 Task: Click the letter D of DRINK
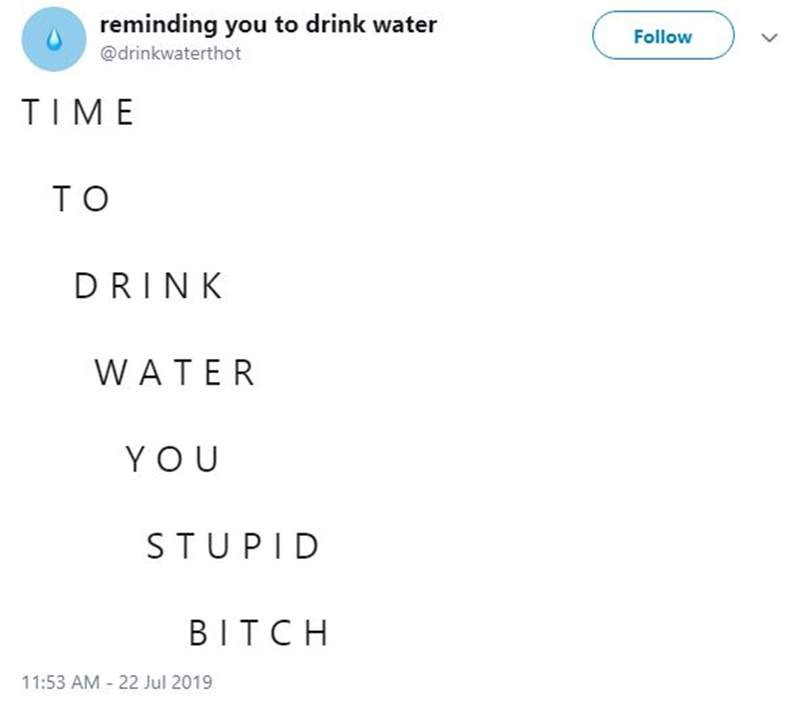(x=86, y=287)
